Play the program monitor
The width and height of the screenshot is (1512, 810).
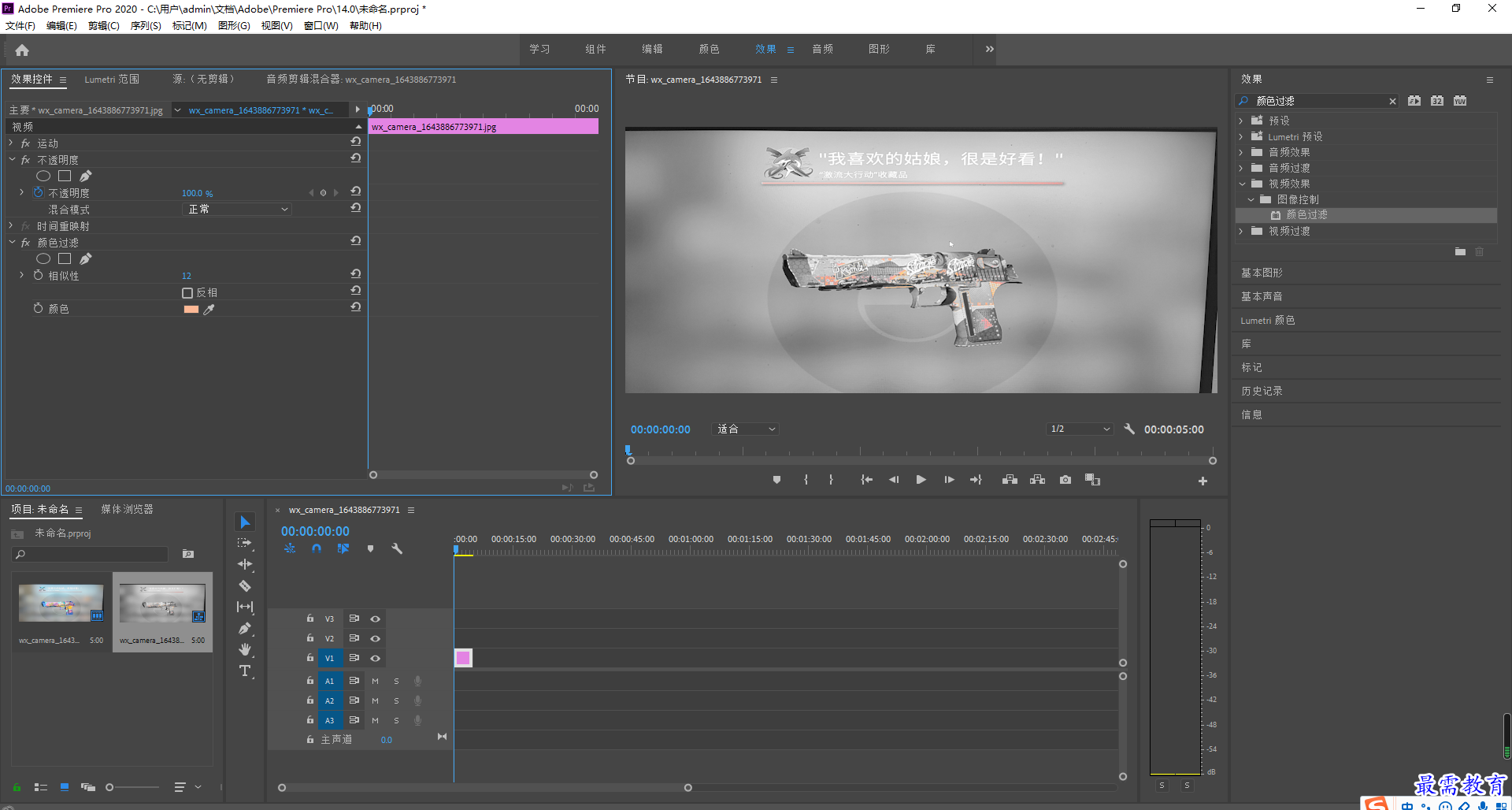[x=921, y=480]
